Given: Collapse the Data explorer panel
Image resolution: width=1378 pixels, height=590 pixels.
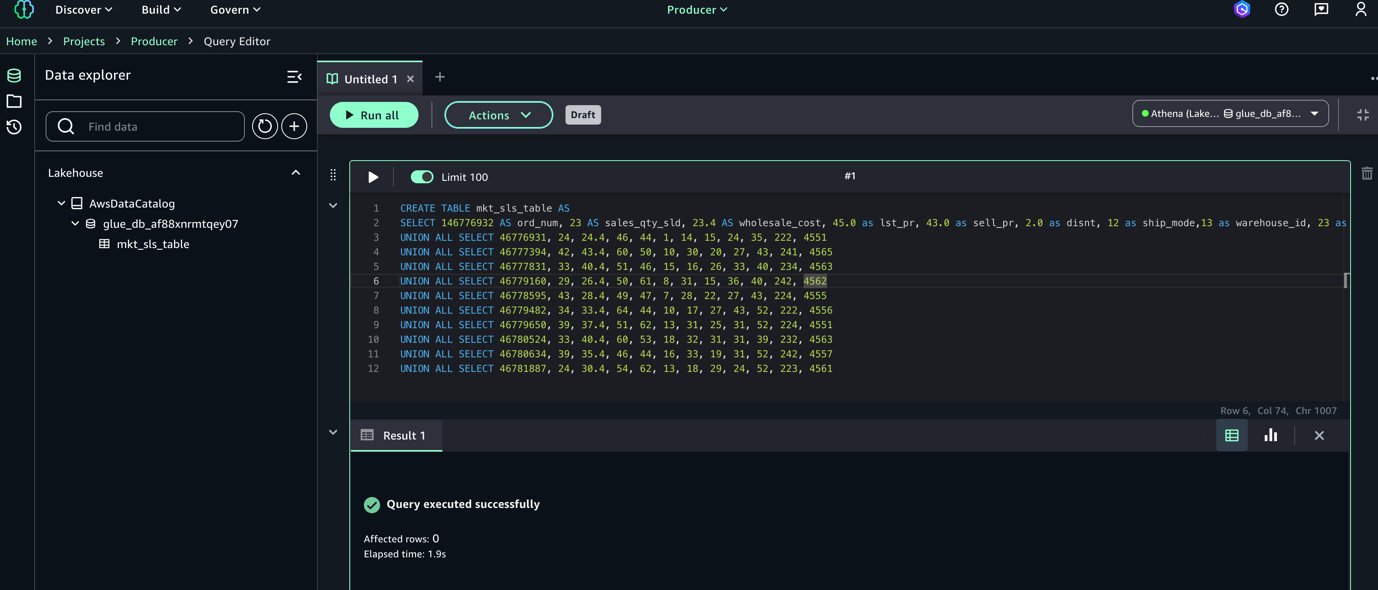Looking at the screenshot, I should 293,75.
